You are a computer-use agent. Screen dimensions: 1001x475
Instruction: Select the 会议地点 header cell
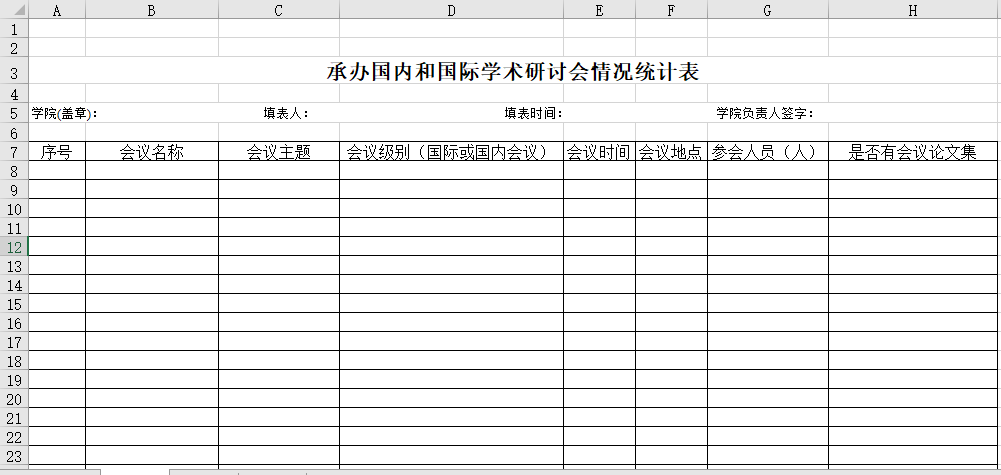(x=671, y=152)
